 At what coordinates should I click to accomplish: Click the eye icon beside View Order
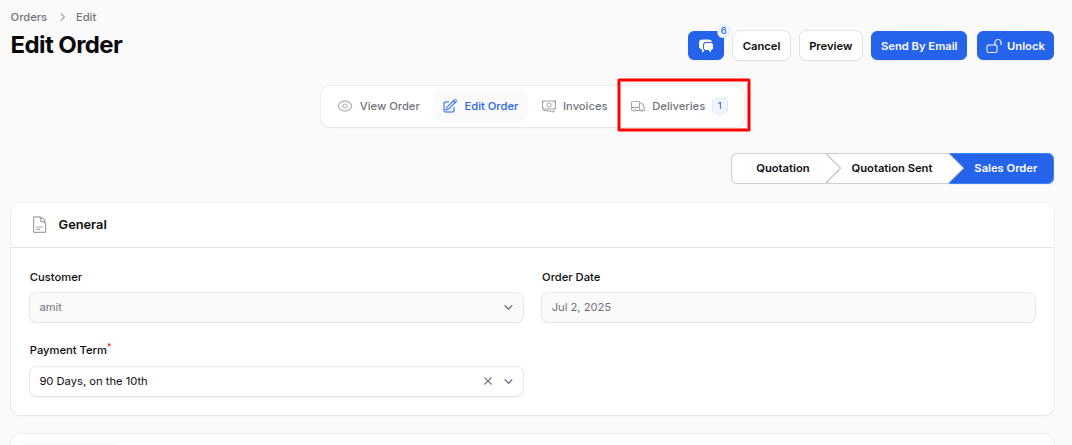click(345, 107)
